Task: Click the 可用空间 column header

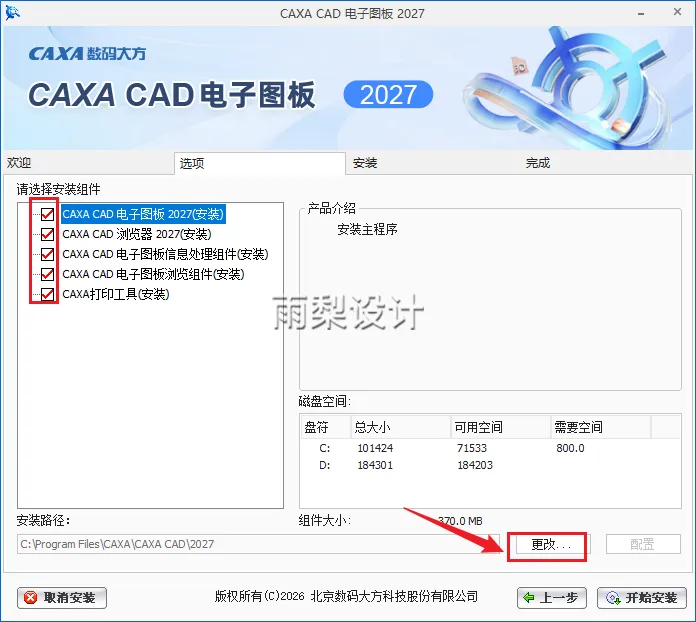Action: 501,427
